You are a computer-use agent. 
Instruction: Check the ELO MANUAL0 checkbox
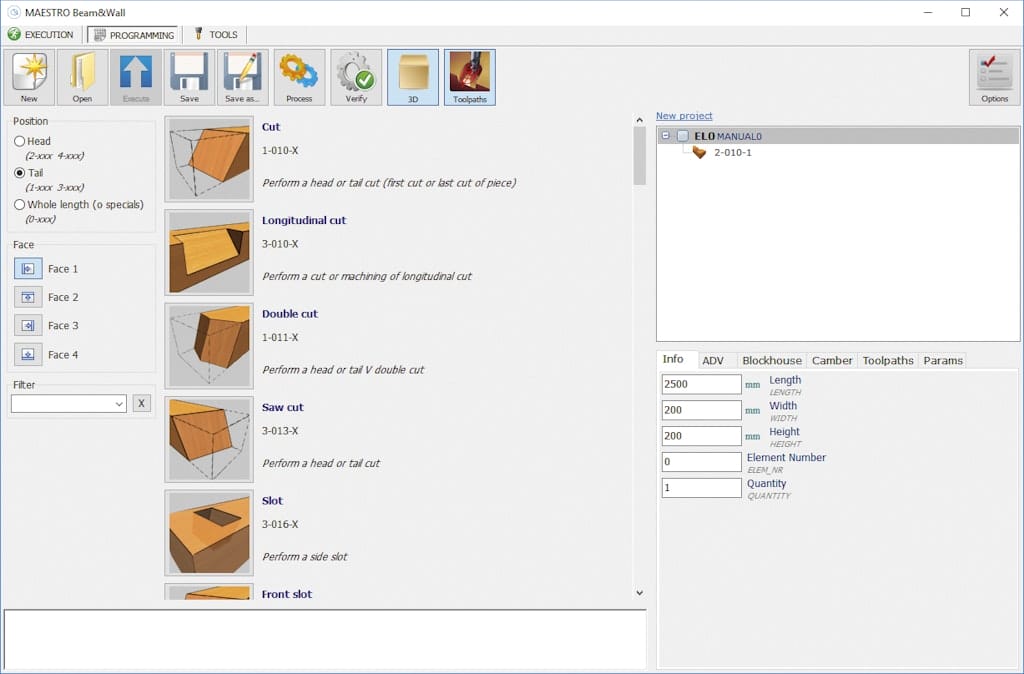[682, 136]
